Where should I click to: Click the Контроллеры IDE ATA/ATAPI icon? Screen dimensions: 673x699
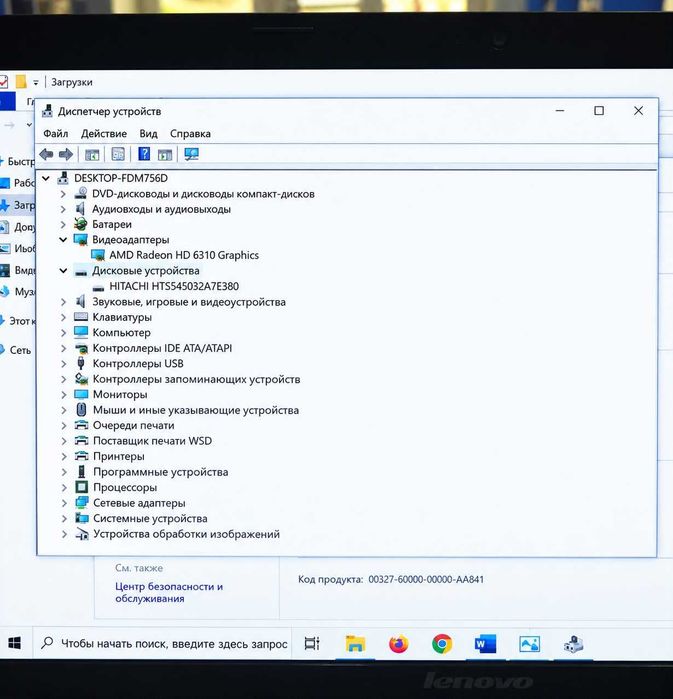pos(82,348)
